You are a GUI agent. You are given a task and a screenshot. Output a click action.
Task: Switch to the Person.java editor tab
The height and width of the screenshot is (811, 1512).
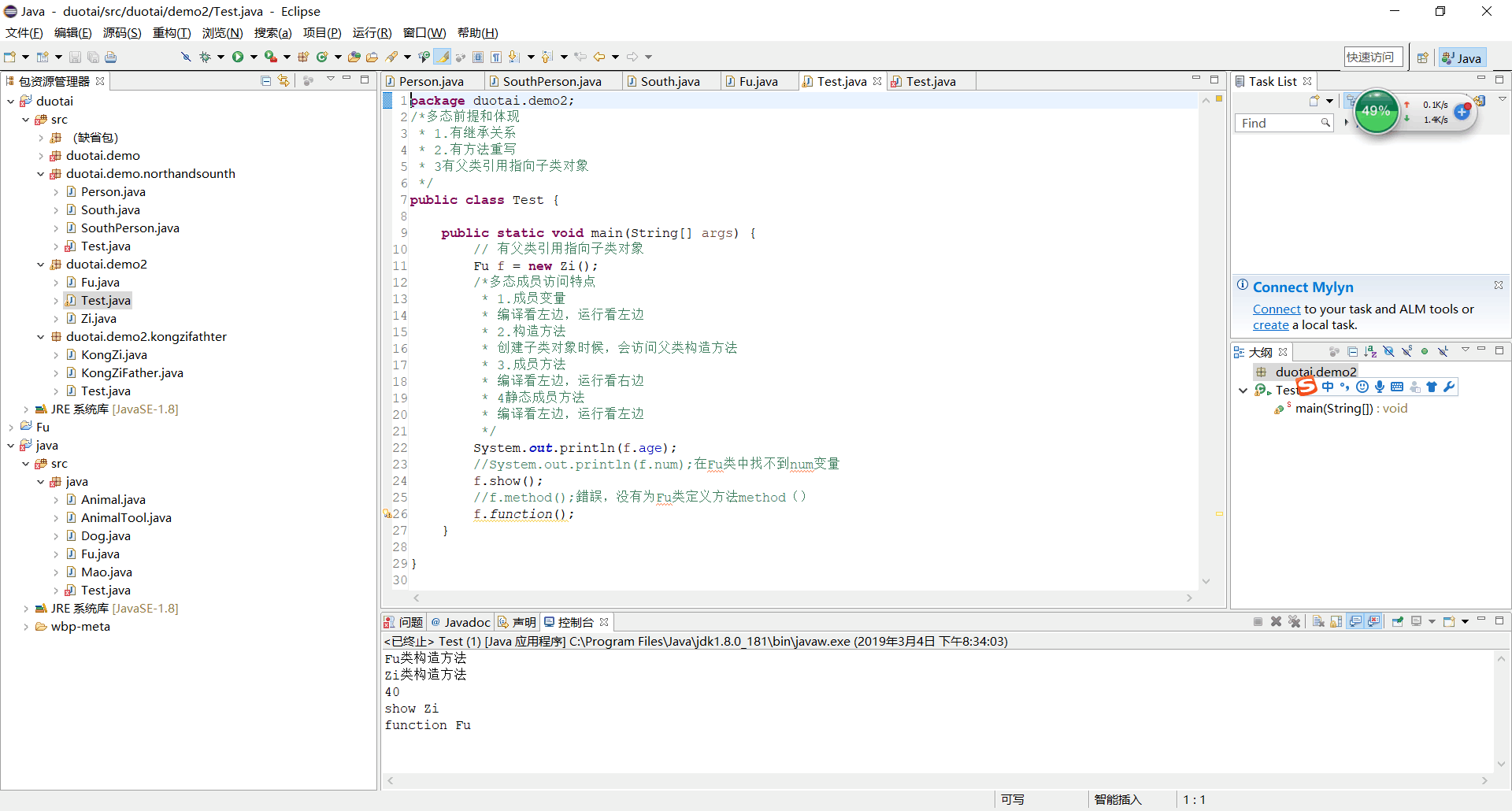click(431, 81)
